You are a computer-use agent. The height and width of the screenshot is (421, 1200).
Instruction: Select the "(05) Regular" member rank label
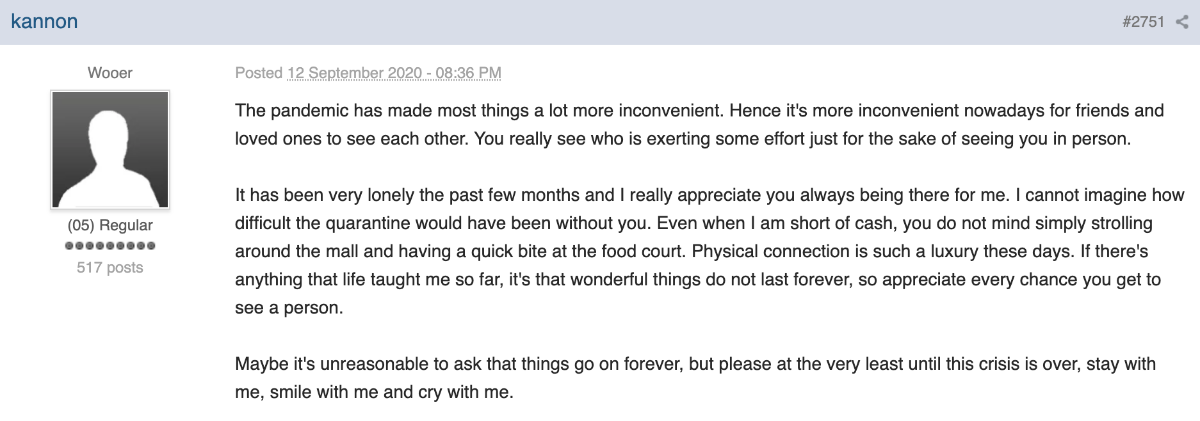tap(110, 226)
